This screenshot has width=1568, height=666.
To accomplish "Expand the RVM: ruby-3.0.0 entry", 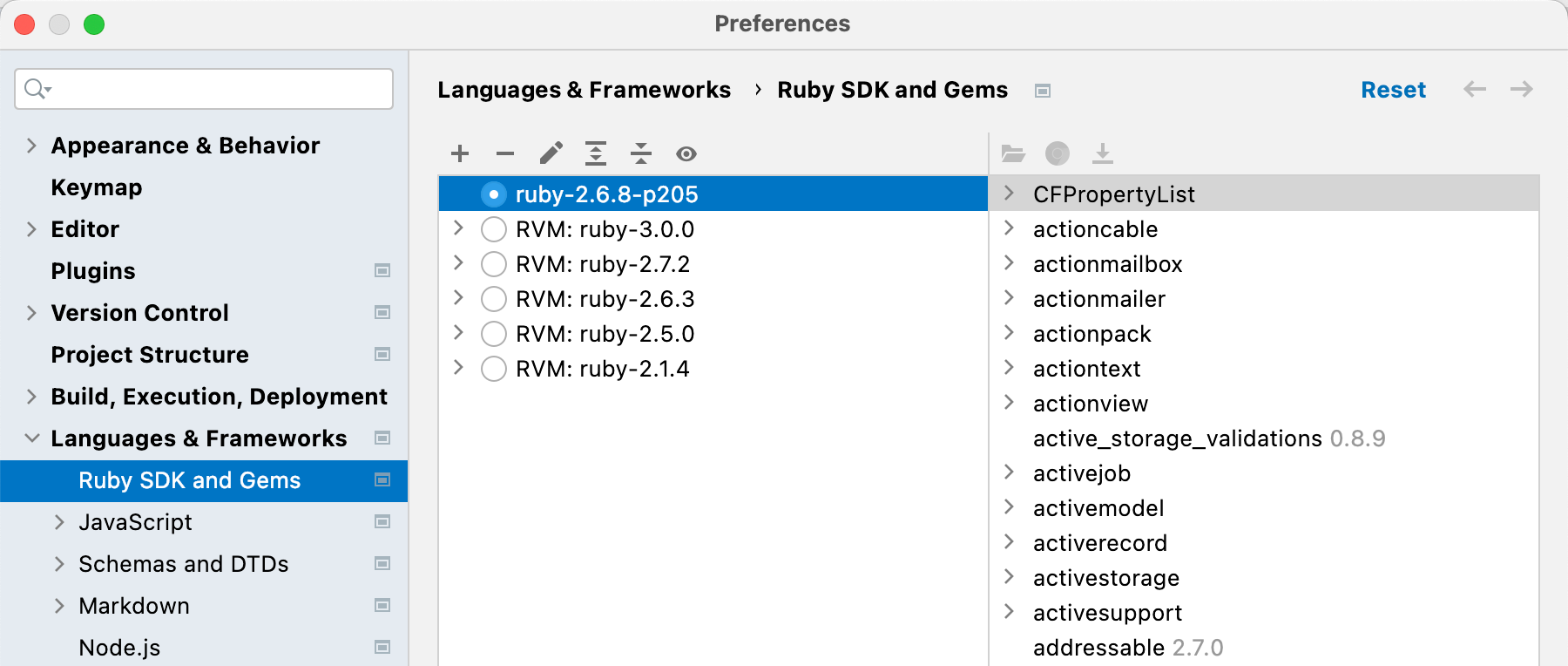I will pos(458,228).
